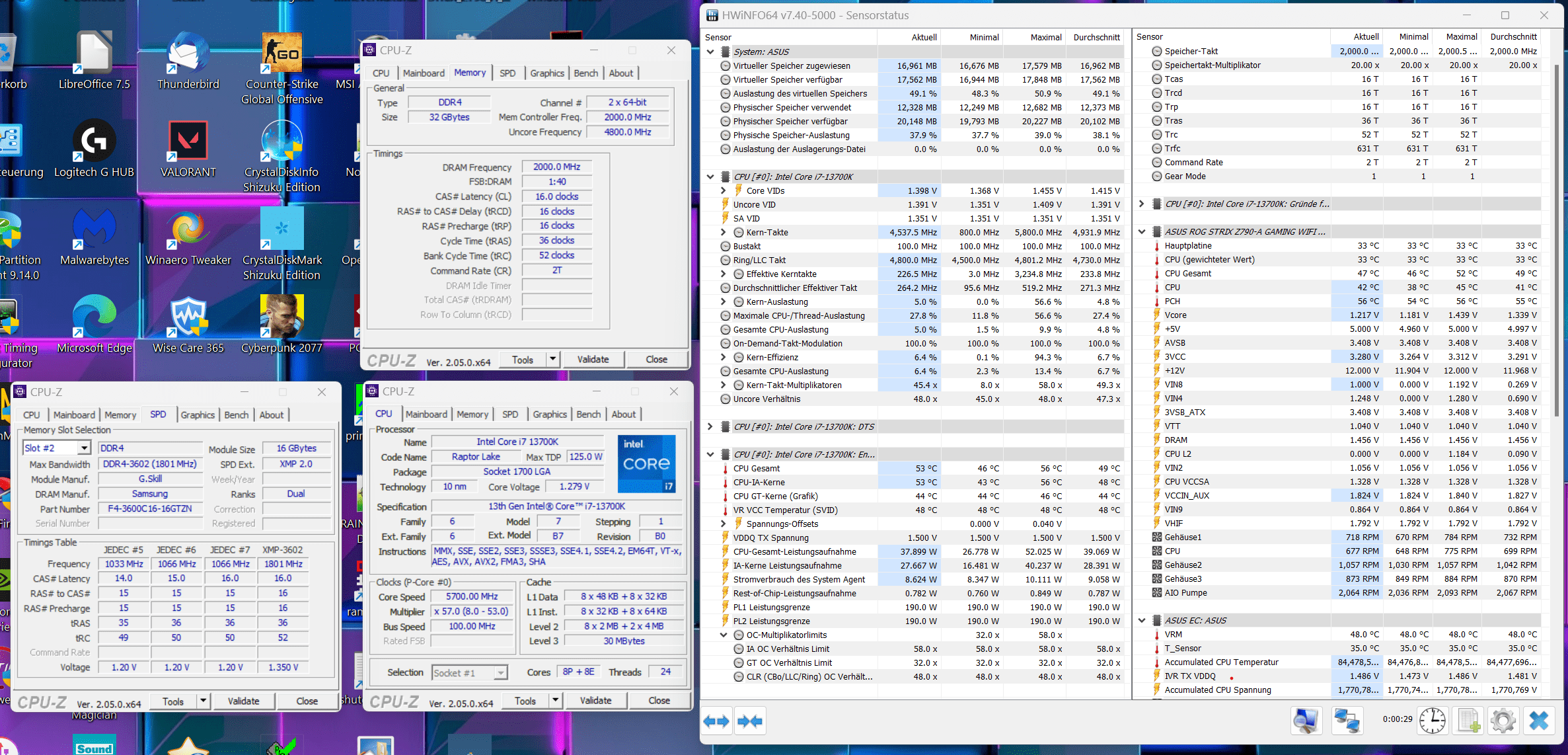Open Tools dropdown arrow in CPU-Z Memory window
1568x755 pixels.
point(552,359)
